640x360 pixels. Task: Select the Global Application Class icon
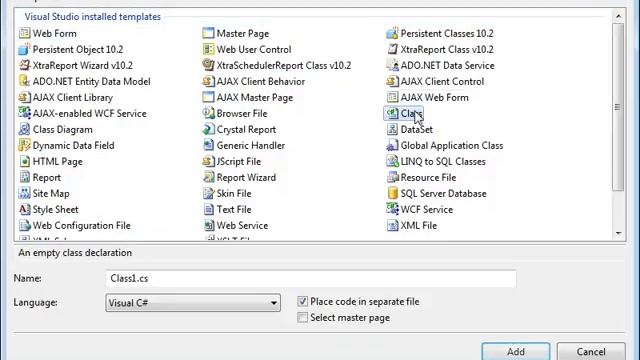(392, 145)
